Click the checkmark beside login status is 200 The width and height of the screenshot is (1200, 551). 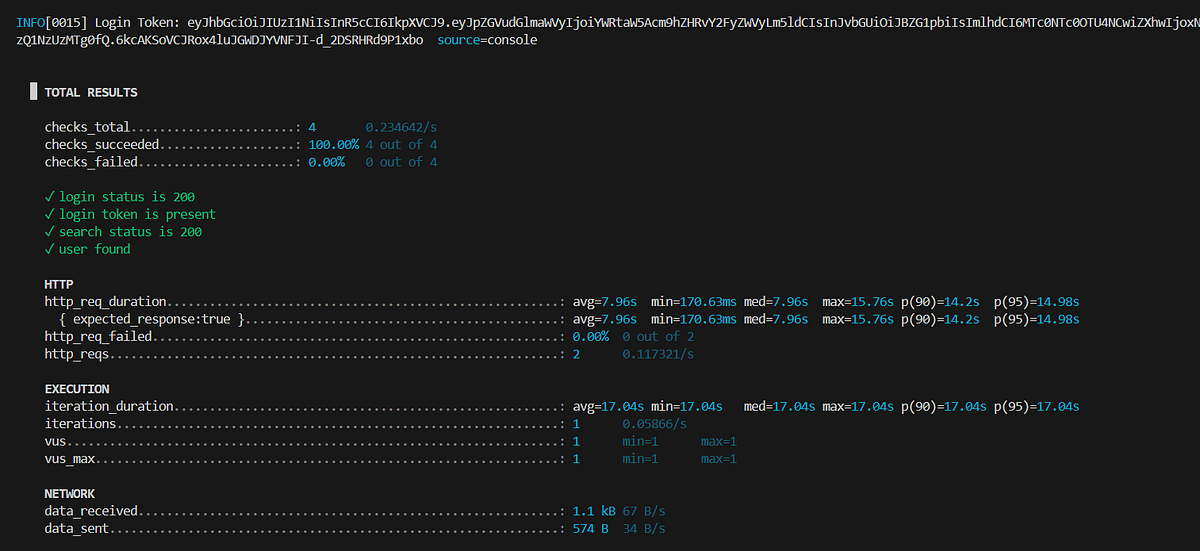click(x=49, y=197)
